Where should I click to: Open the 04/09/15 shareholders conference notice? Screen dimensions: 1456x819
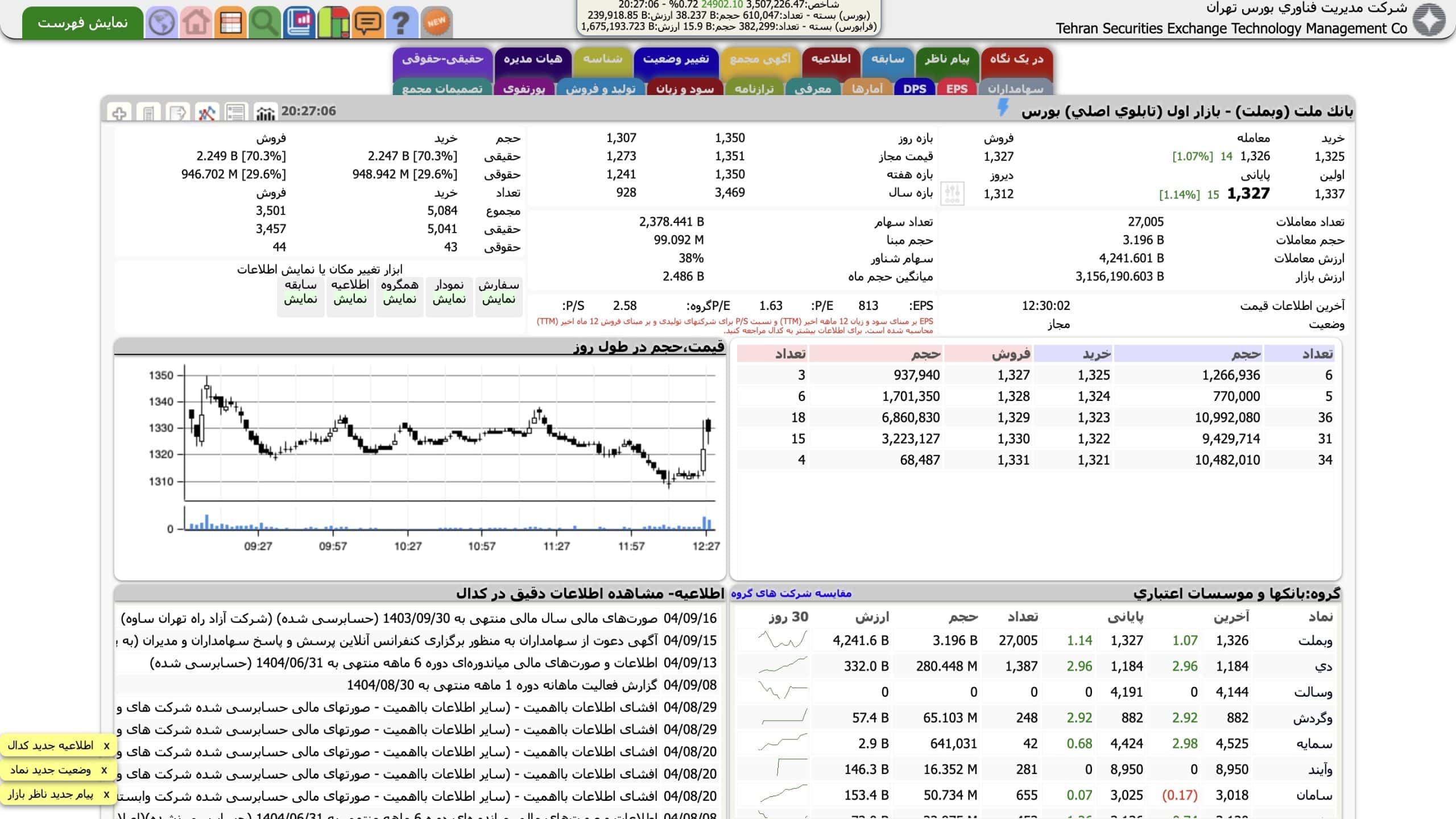[417, 641]
